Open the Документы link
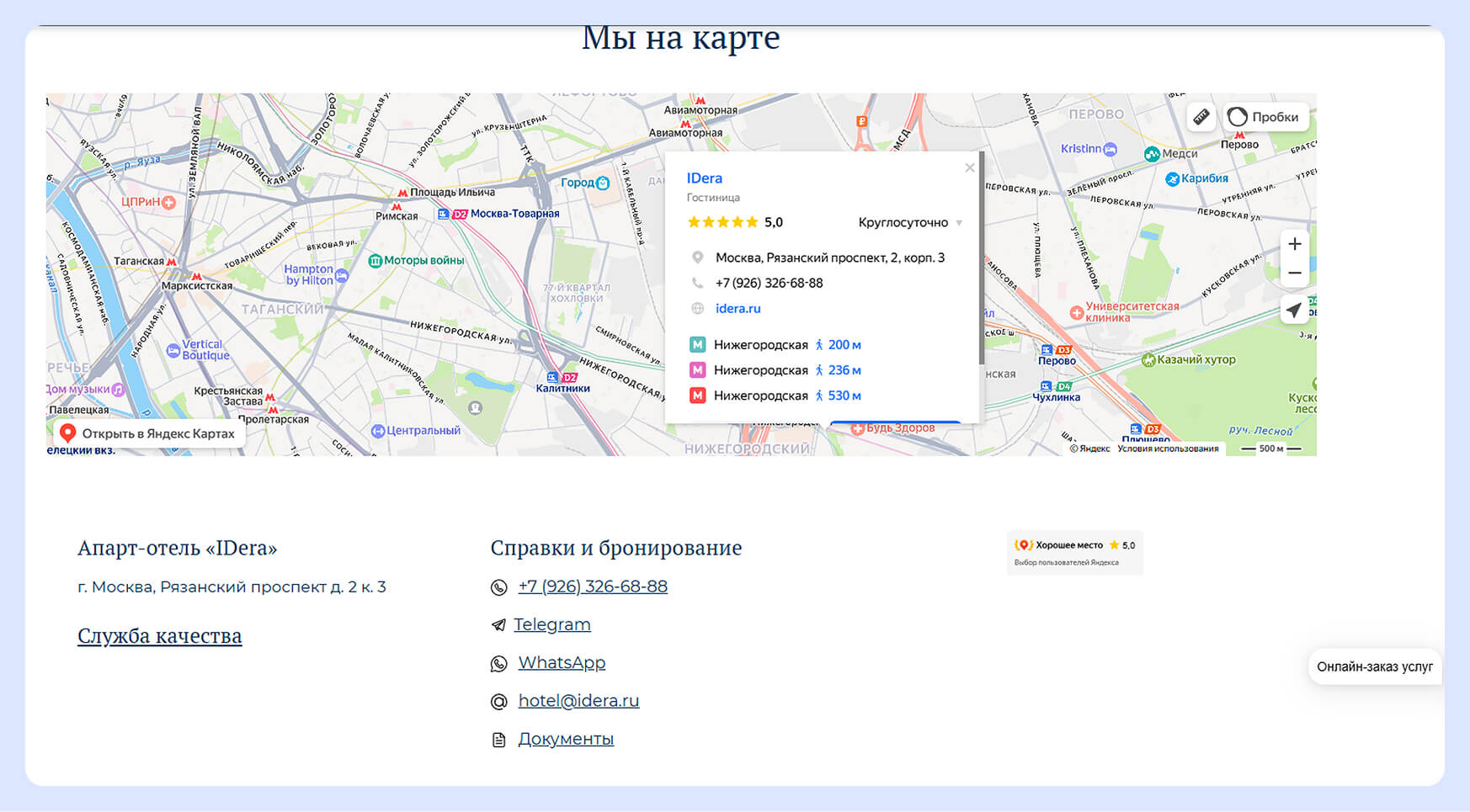 tap(565, 739)
